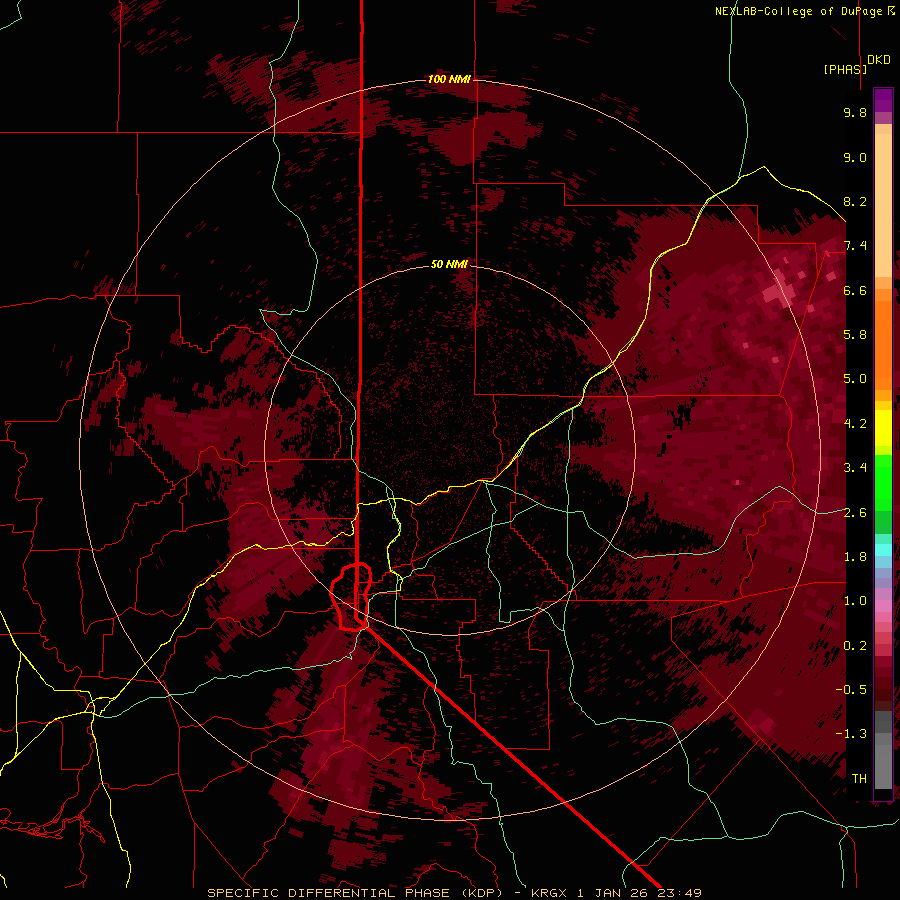Click the -1.3 scale value
The height and width of the screenshot is (900, 900).
tap(851, 734)
